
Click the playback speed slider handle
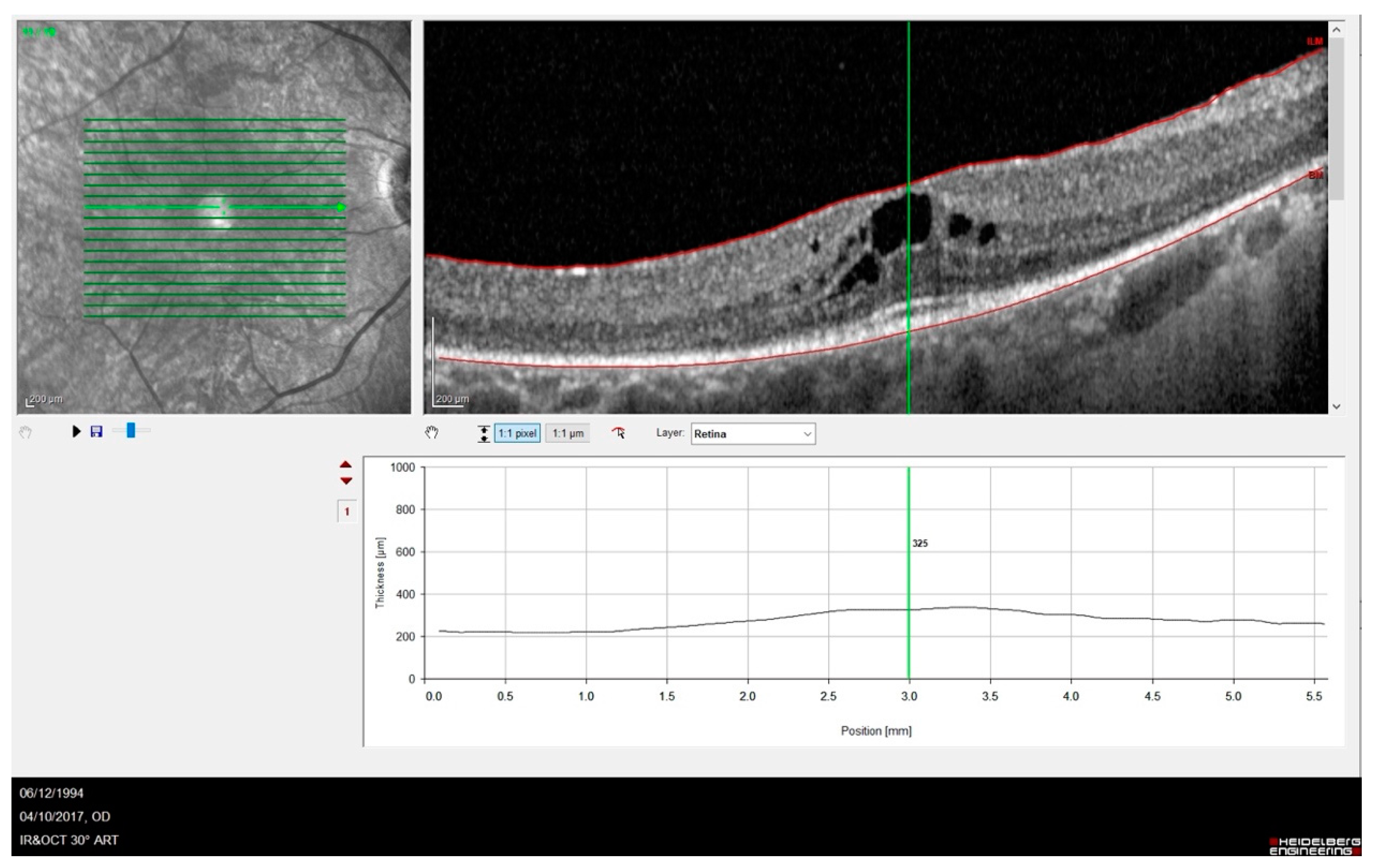click(131, 431)
